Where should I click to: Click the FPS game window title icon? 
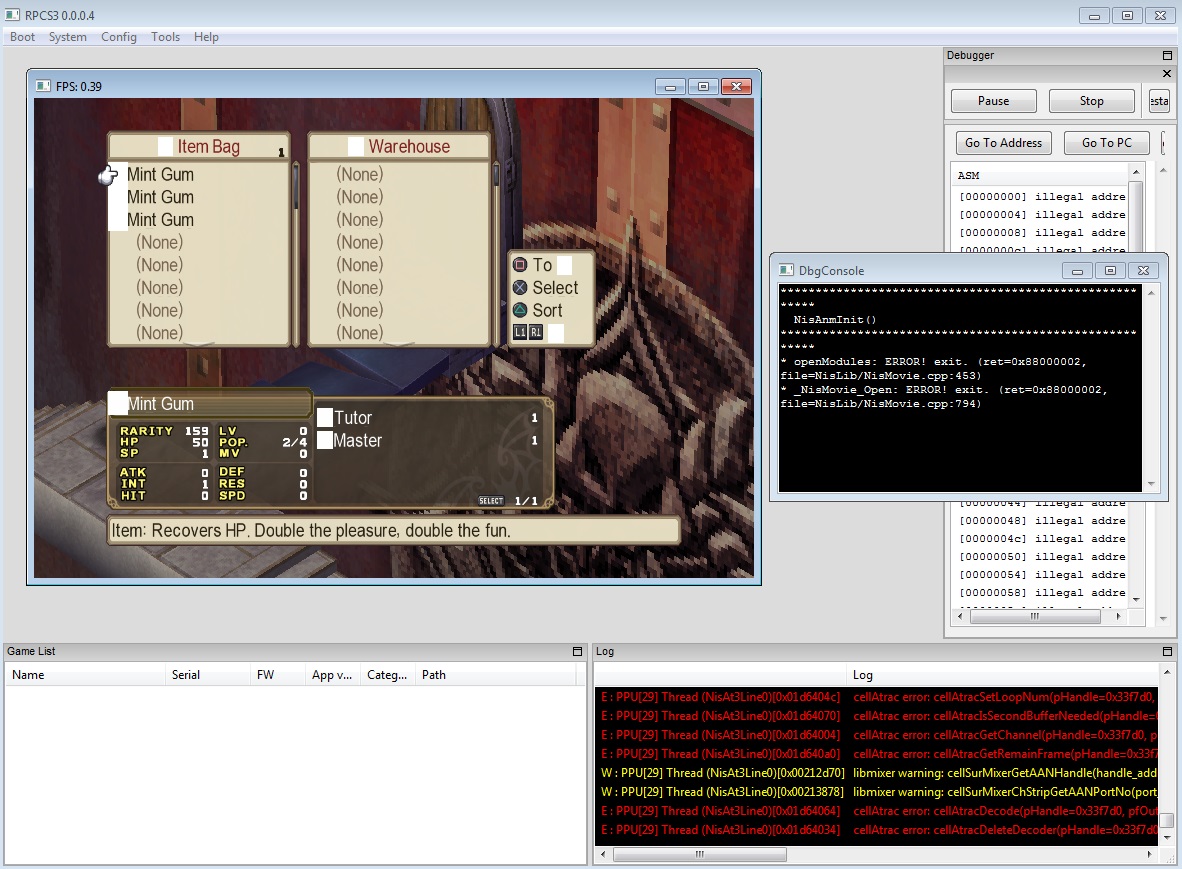[43, 86]
